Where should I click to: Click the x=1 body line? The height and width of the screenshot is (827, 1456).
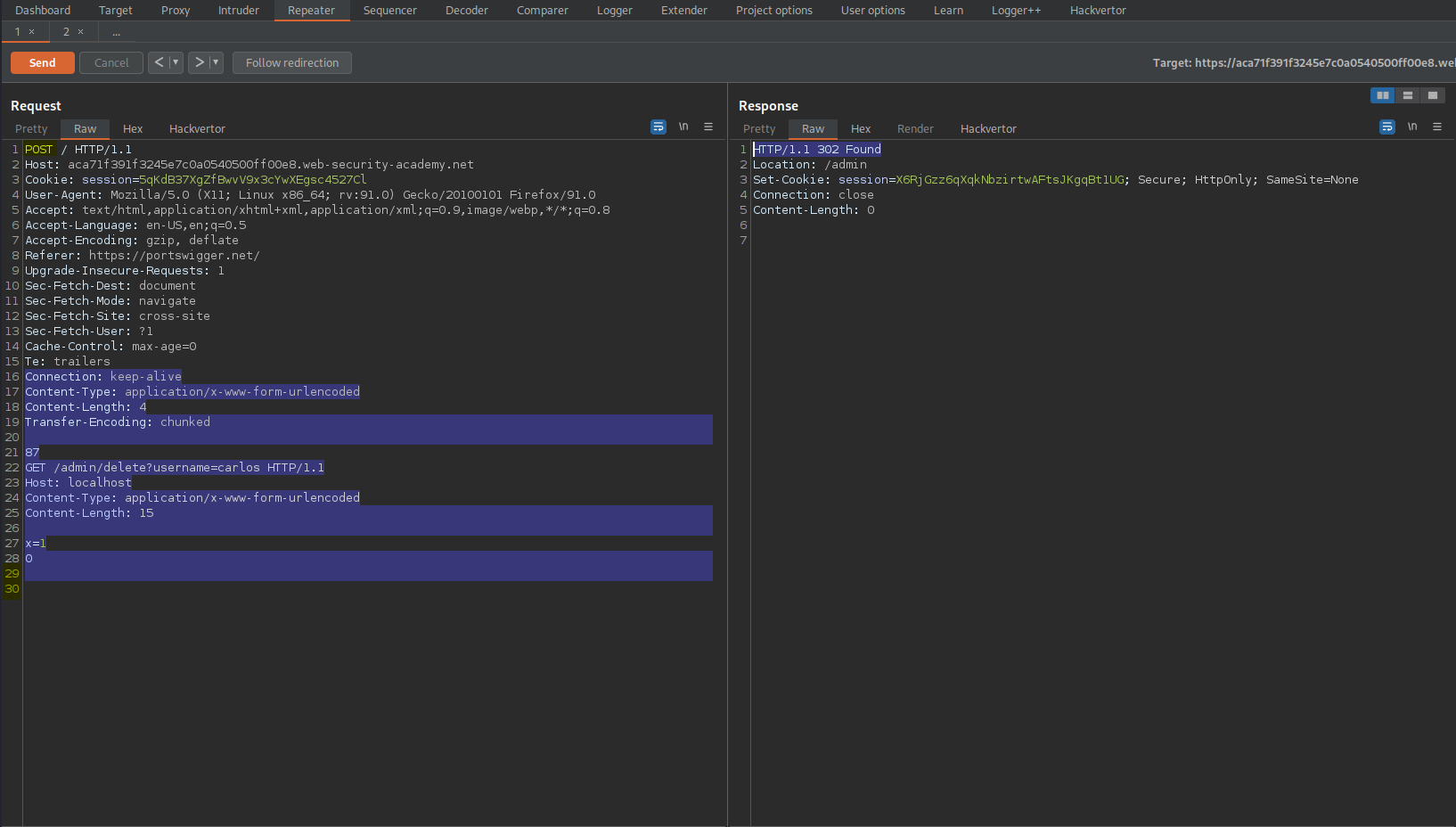tap(36, 544)
